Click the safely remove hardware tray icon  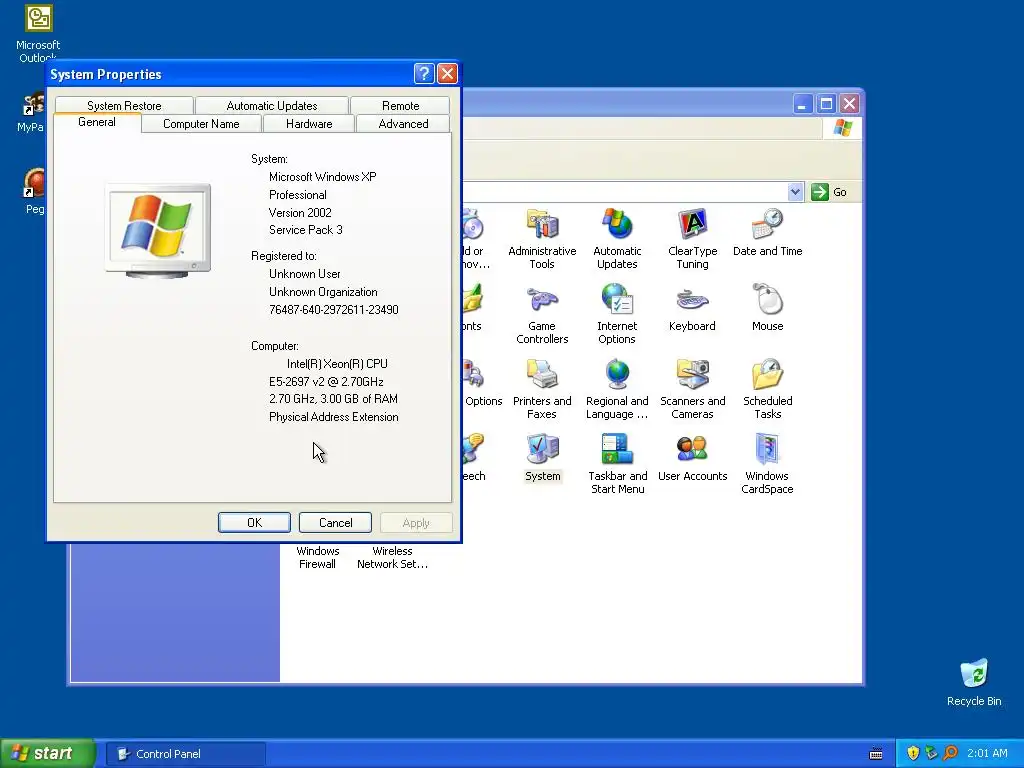(931, 753)
